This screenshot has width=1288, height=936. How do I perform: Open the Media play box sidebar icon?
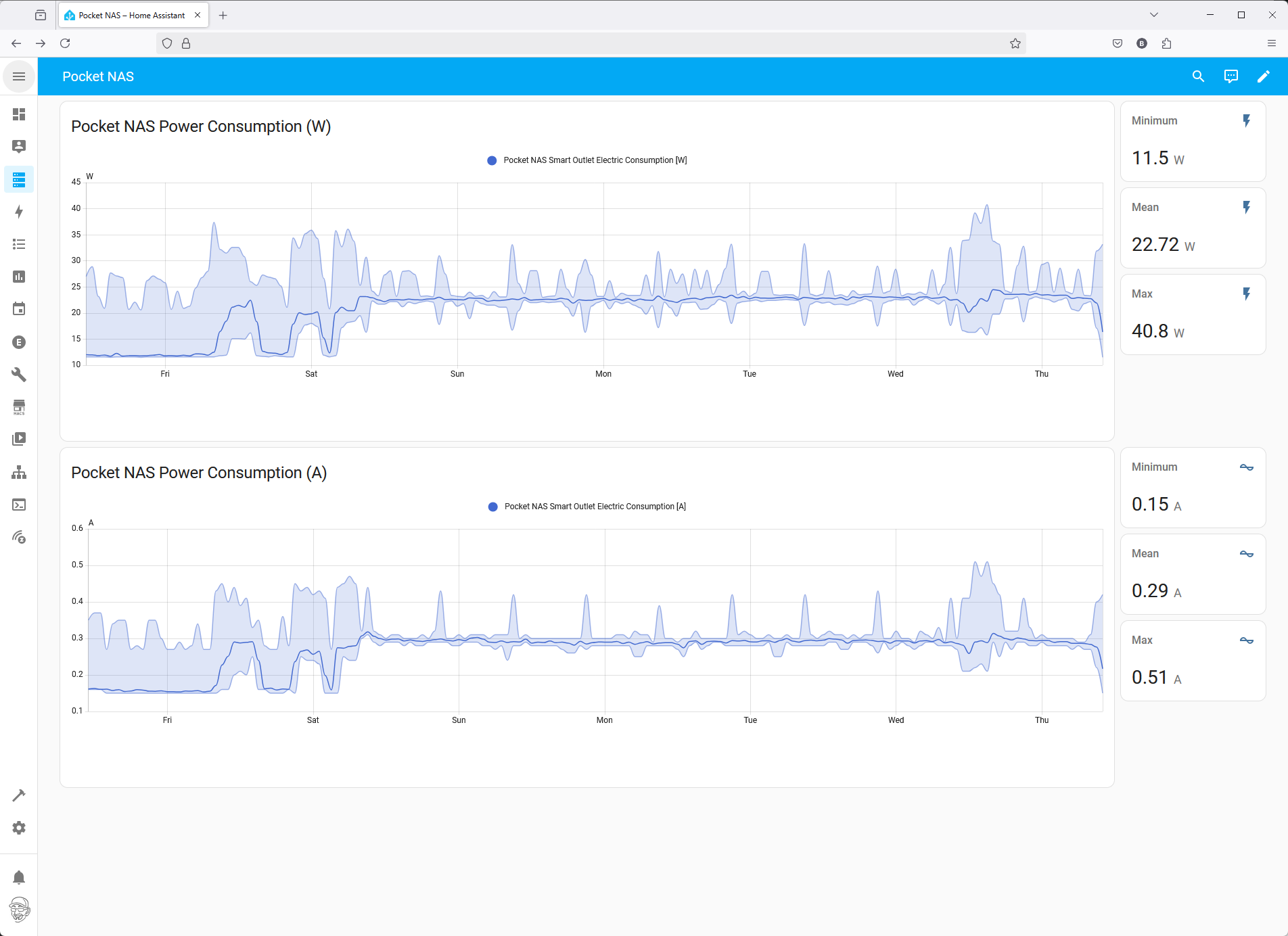(19, 440)
